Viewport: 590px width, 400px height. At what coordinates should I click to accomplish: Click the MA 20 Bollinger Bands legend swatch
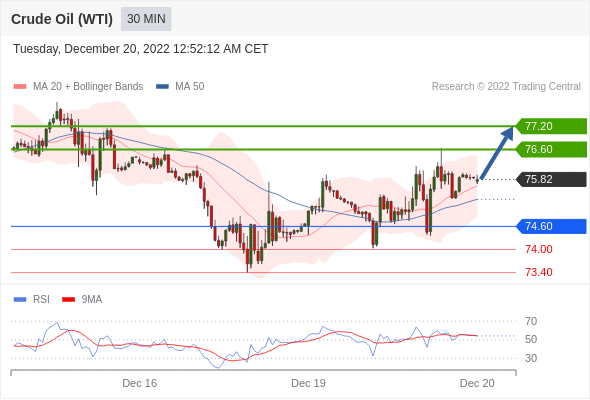[20, 87]
